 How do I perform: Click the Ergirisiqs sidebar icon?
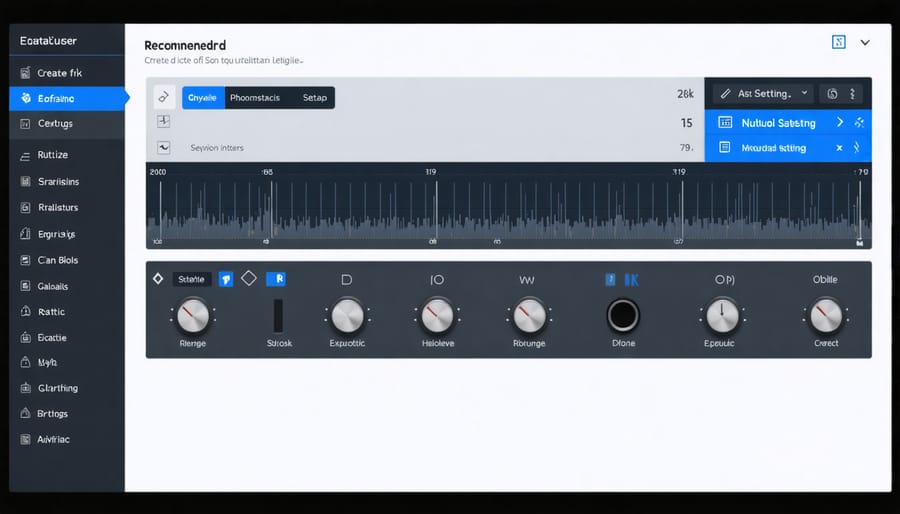(x=25, y=233)
